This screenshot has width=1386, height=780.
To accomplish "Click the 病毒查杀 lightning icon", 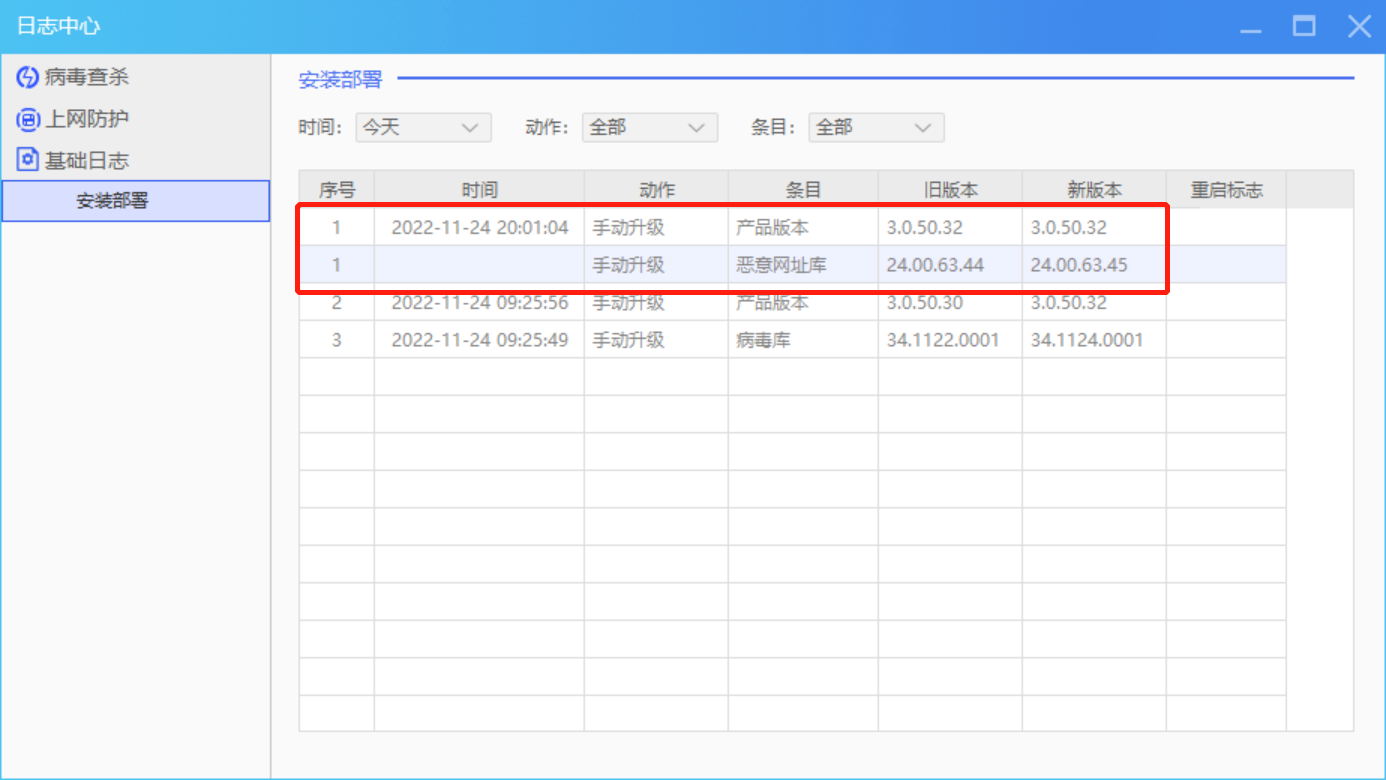I will [x=28, y=77].
